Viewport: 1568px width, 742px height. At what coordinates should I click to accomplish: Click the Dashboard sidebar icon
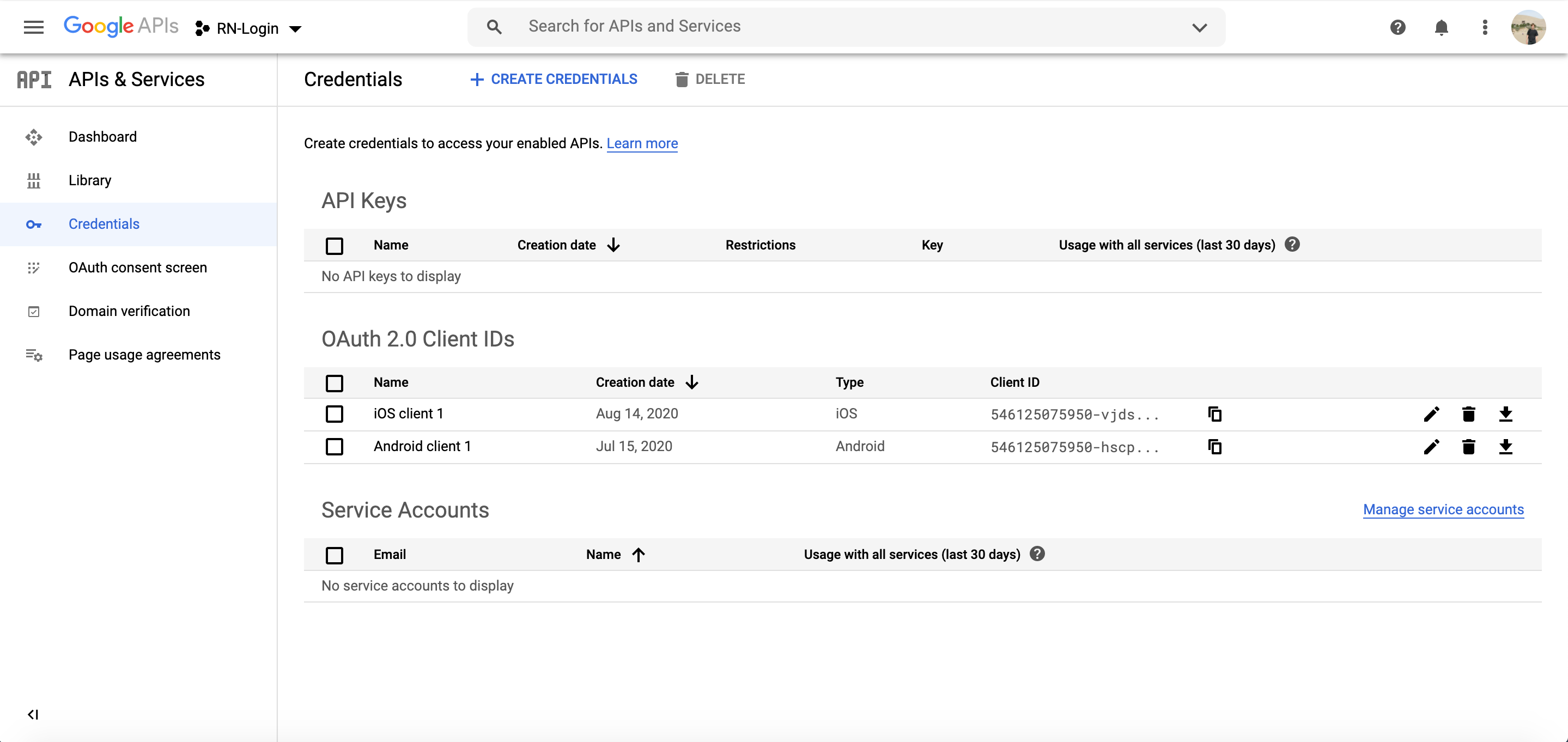click(x=34, y=137)
